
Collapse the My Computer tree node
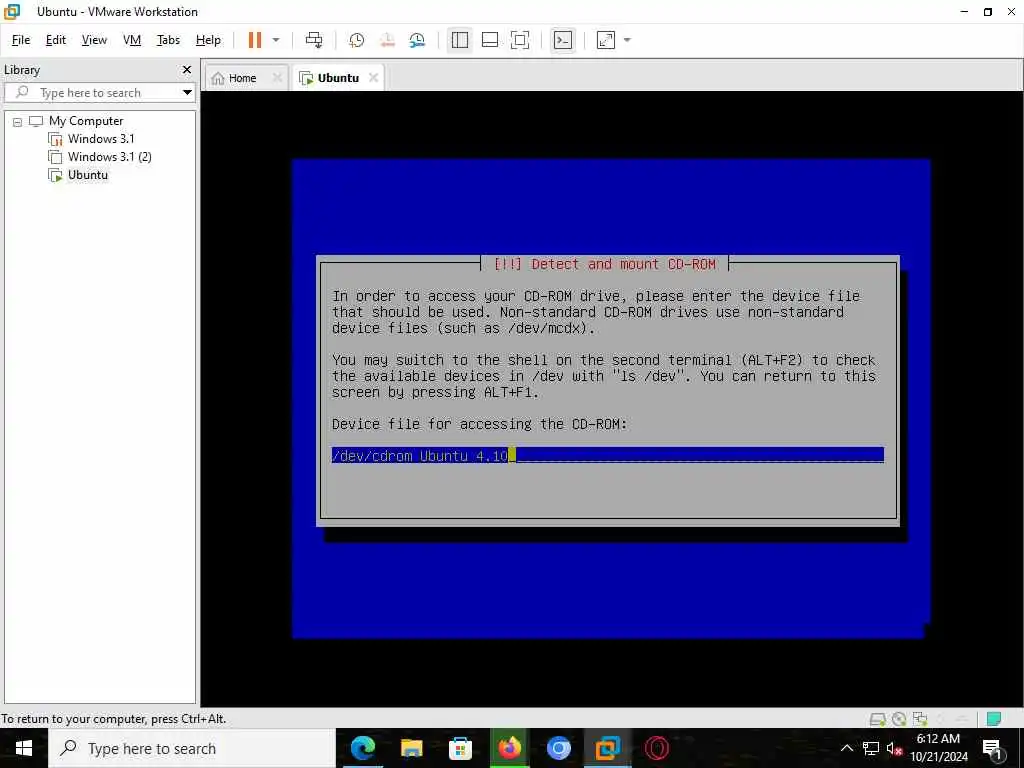click(18, 121)
